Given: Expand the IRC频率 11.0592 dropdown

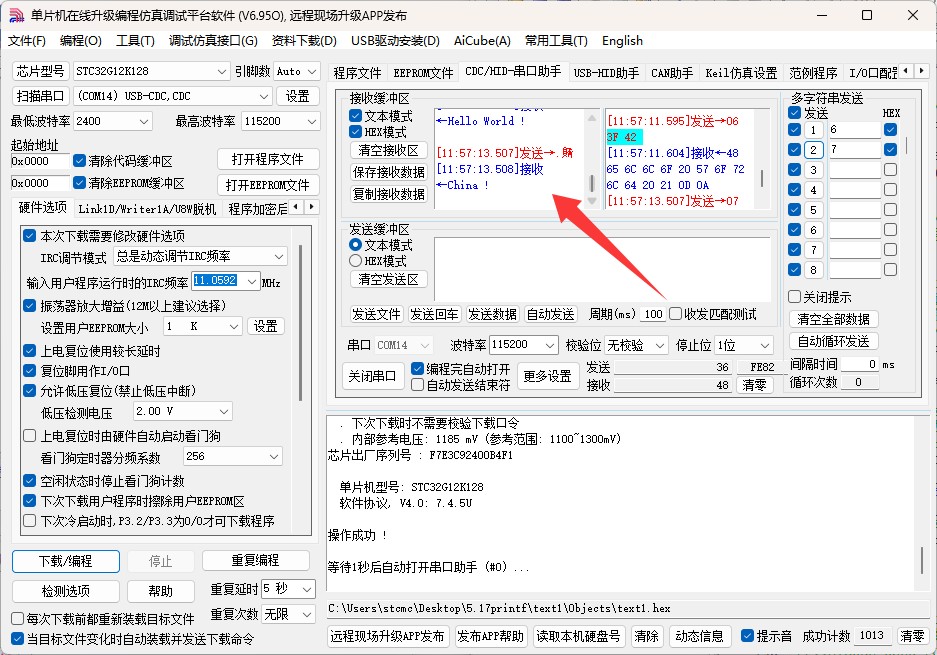Looking at the screenshot, I should click(x=252, y=281).
